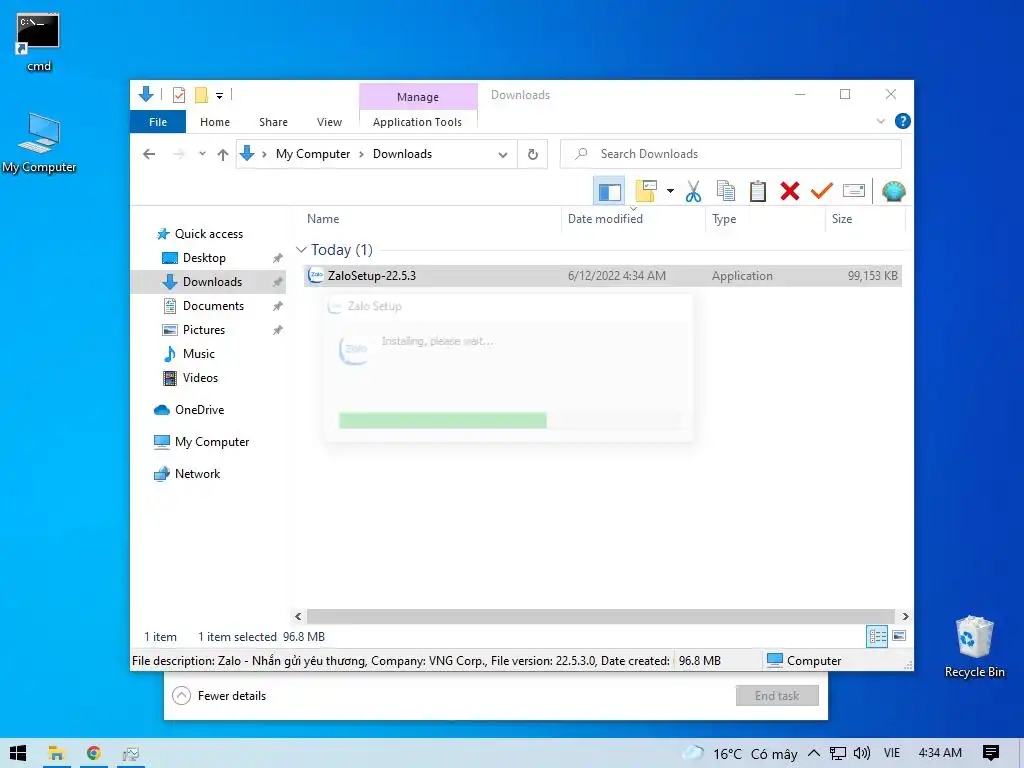Open Google Chrome from the taskbar
This screenshot has height=768, width=1024.
coord(93,753)
